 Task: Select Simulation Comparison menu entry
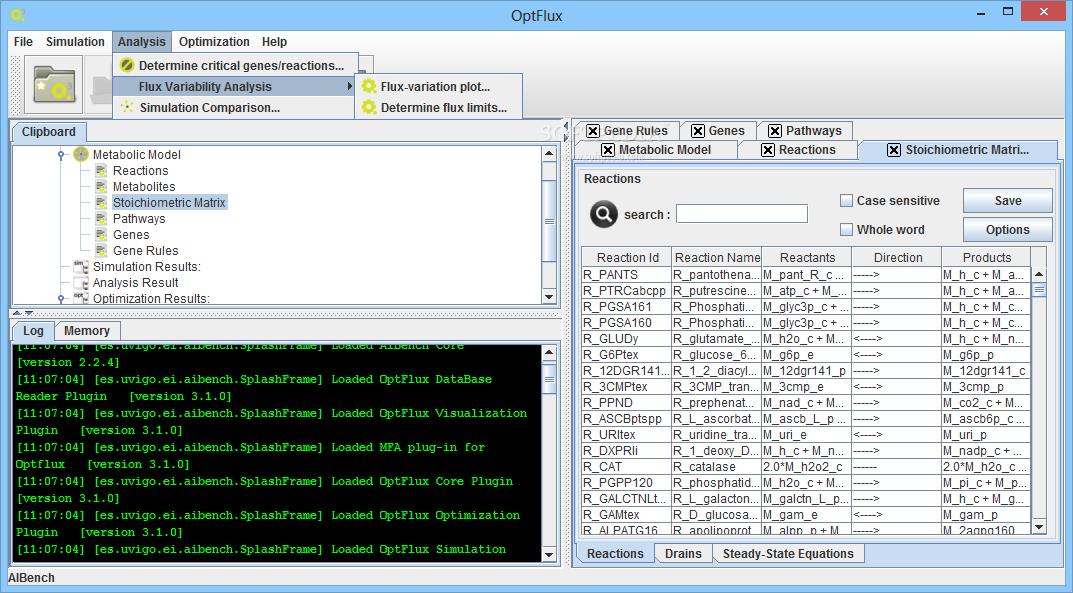click(233, 107)
